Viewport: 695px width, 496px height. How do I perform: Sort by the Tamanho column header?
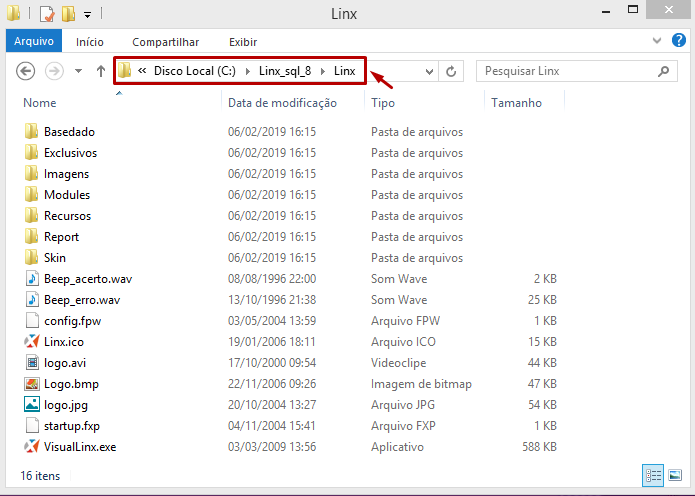tap(516, 103)
